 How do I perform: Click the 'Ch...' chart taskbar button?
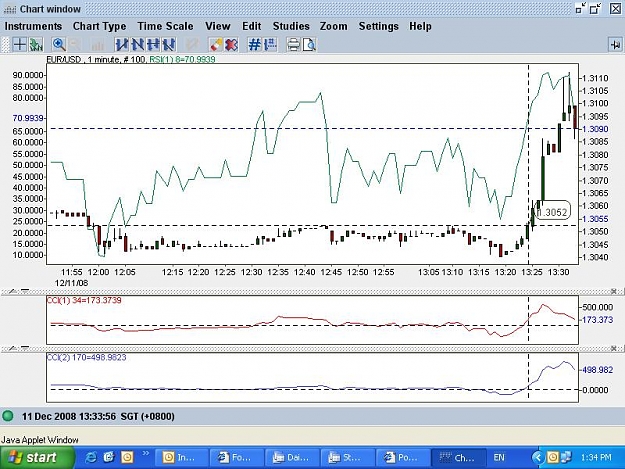pyautogui.click(x=459, y=457)
